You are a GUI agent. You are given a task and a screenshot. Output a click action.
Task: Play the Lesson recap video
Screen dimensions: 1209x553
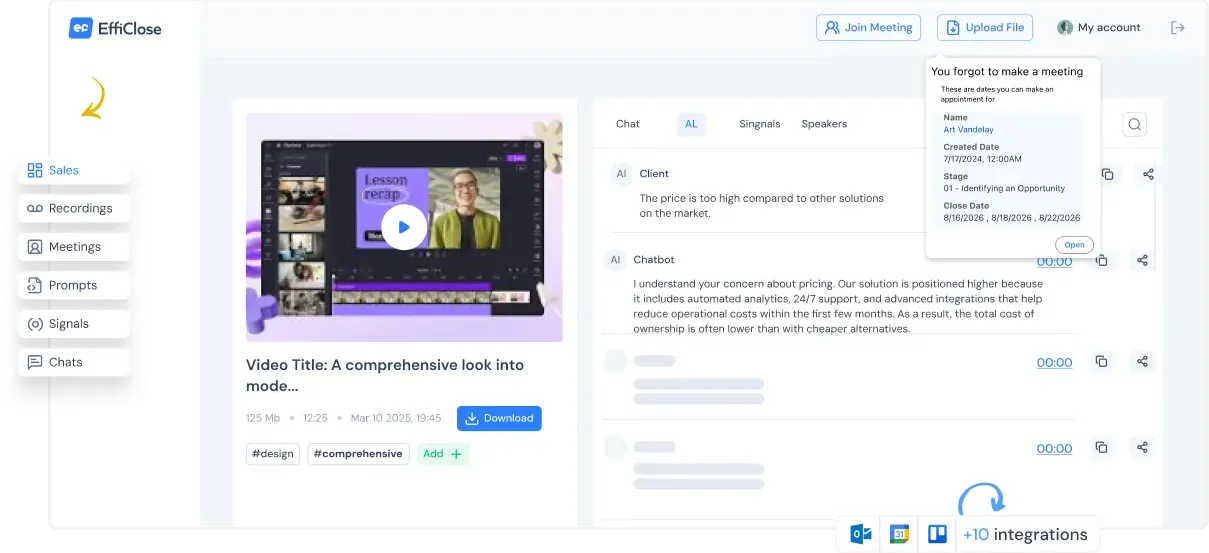click(404, 227)
